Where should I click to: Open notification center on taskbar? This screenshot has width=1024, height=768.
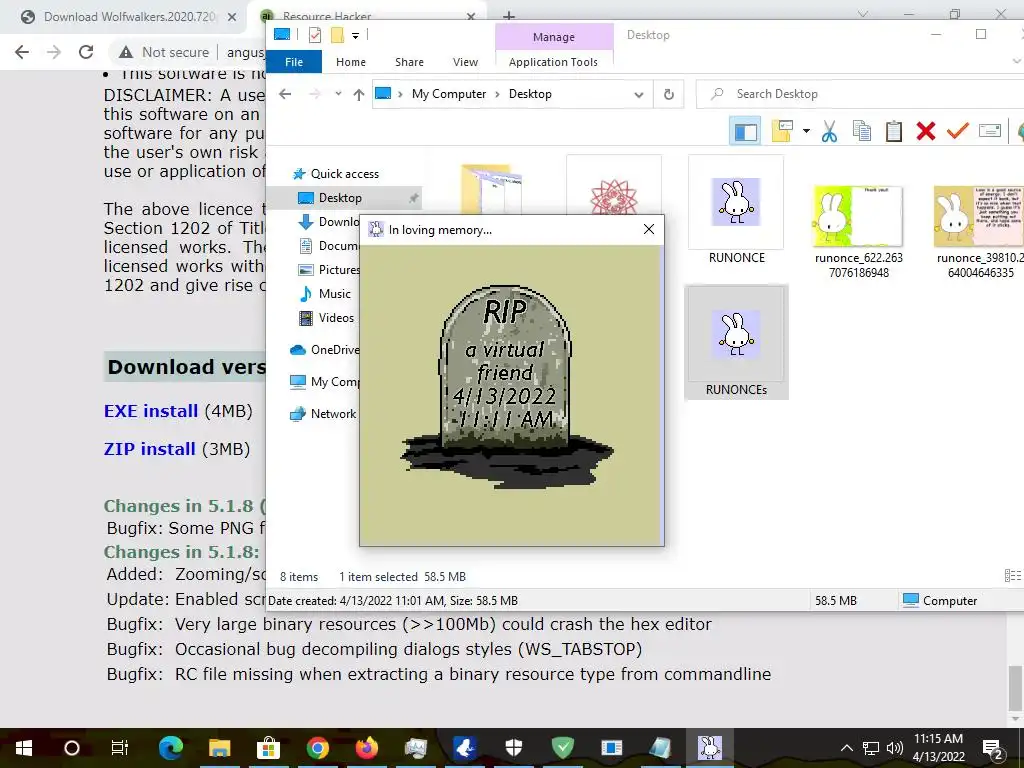click(993, 748)
